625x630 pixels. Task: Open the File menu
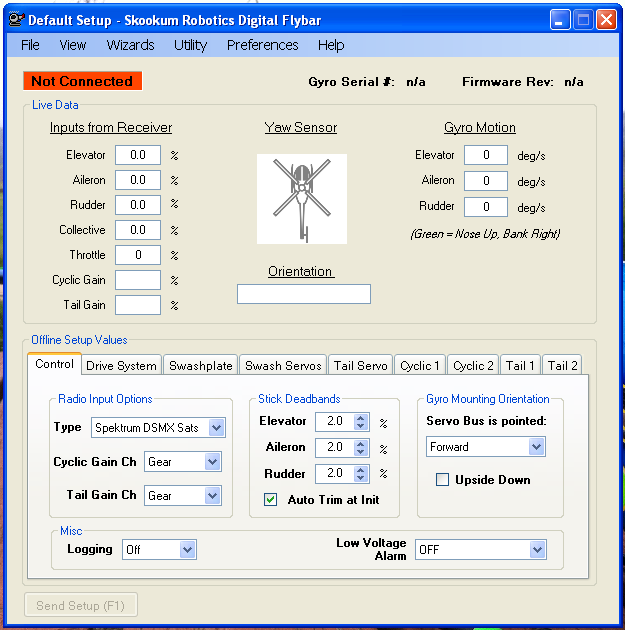tap(30, 45)
